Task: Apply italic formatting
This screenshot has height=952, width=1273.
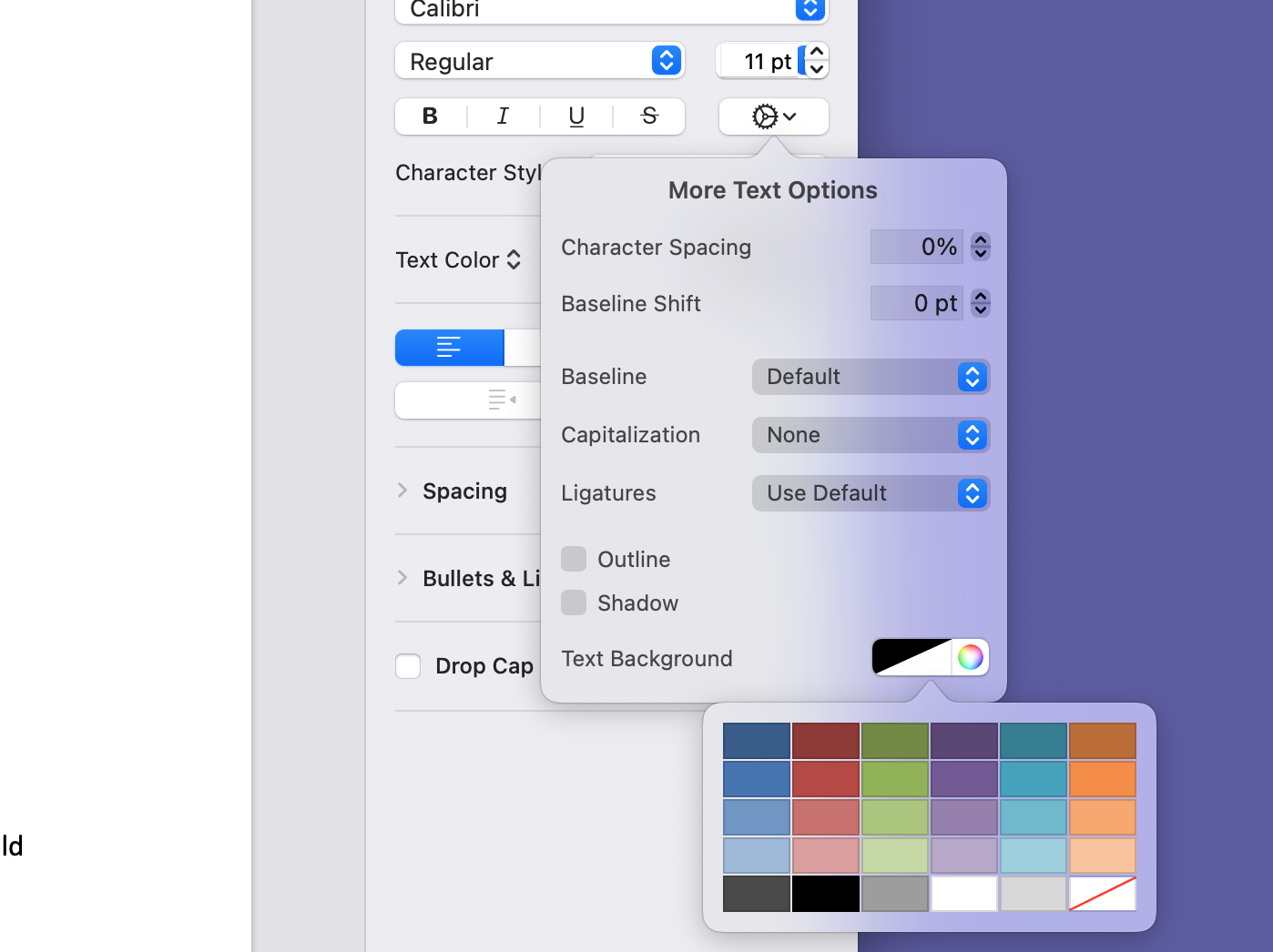Action: pyautogui.click(x=503, y=116)
